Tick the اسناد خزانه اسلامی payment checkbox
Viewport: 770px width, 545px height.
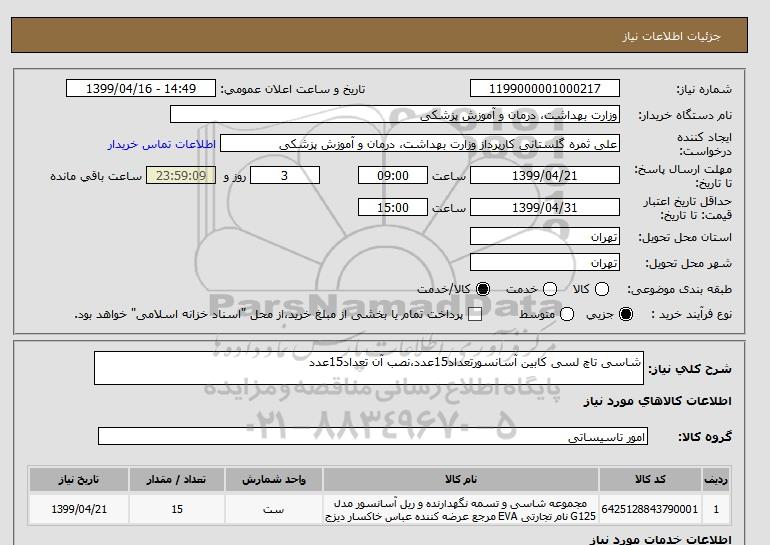click(475, 315)
